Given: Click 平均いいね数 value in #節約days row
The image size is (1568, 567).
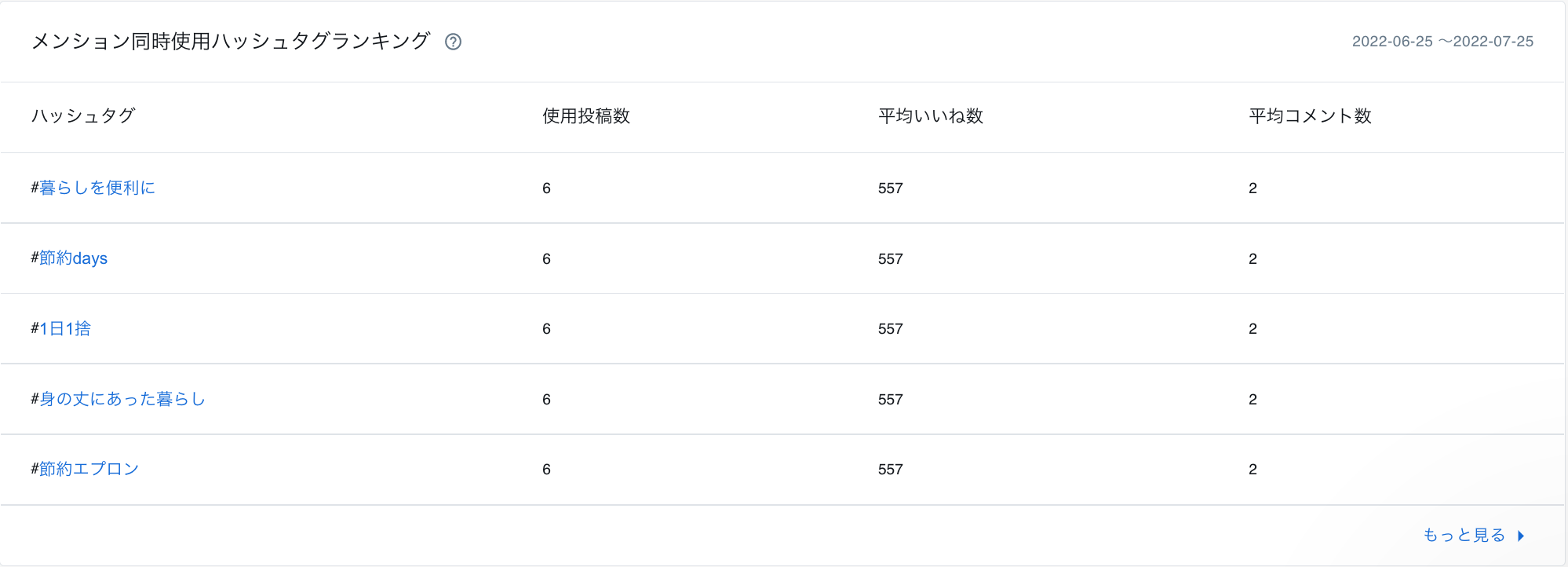Looking at the screenshot, I should point(891,259).
